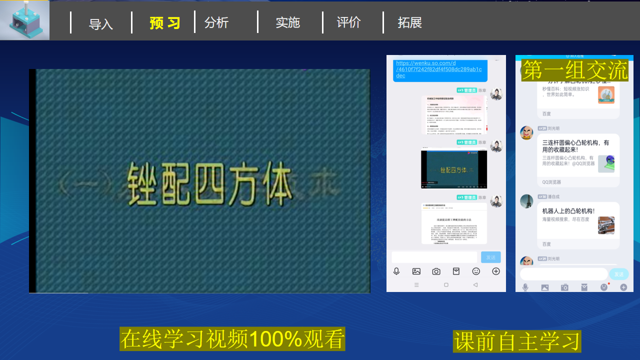Tap the red packet icon in right chat toolbar

pos(584,288)
